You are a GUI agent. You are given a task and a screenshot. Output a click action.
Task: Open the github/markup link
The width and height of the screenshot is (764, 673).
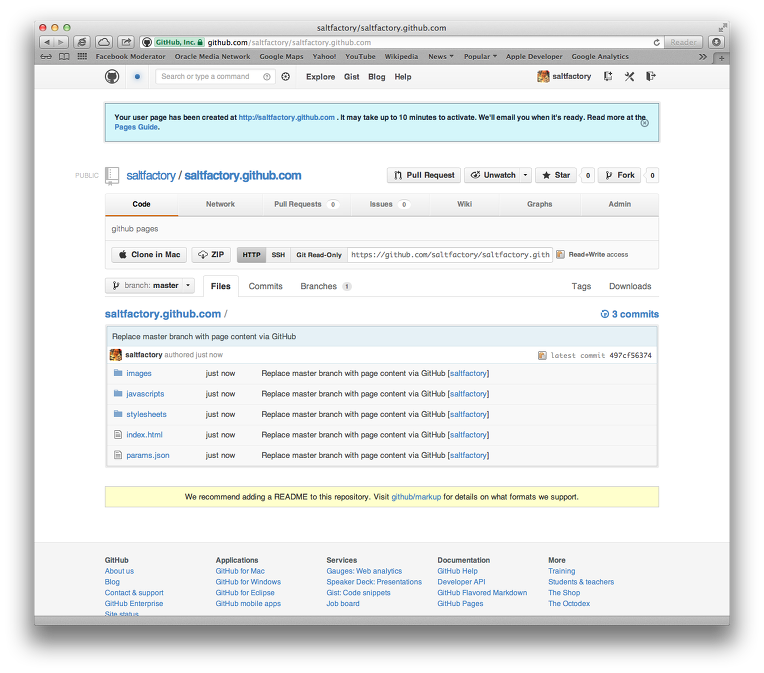click(x=416, y=497)
